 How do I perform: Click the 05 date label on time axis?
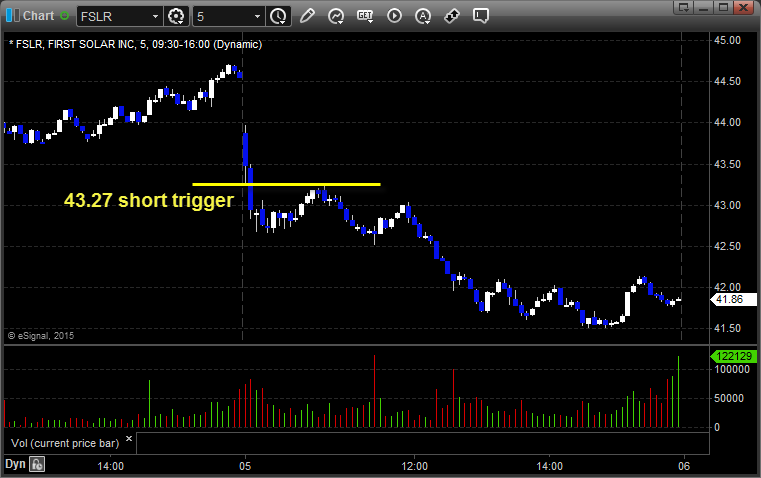[x=245, y=466]
